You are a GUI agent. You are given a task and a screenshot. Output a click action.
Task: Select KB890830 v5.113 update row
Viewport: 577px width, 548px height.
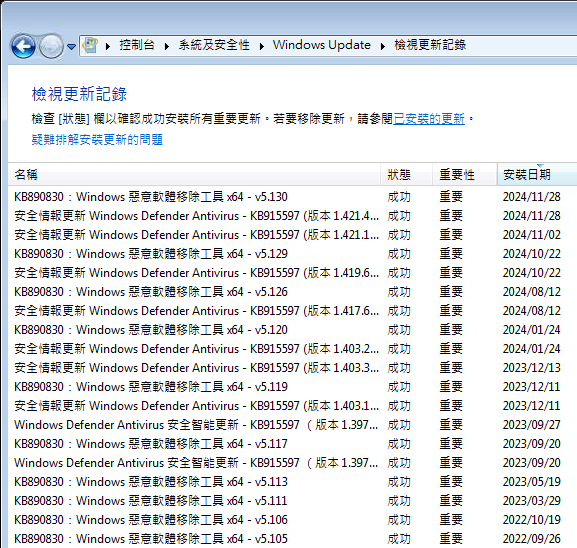click(293, 482)
